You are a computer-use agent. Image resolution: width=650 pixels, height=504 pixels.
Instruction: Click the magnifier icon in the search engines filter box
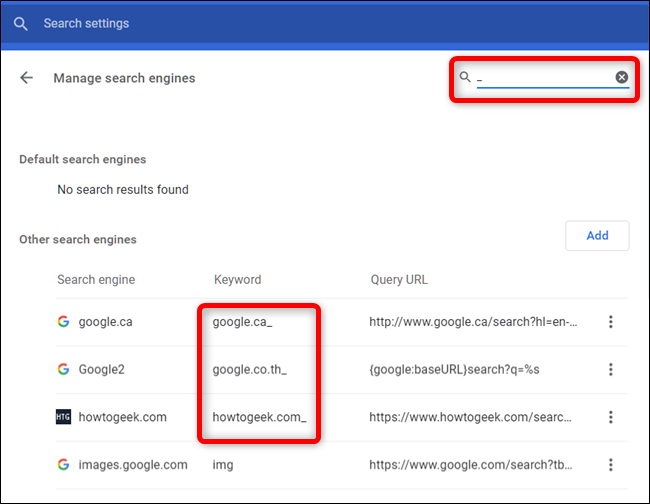[465, 77]
